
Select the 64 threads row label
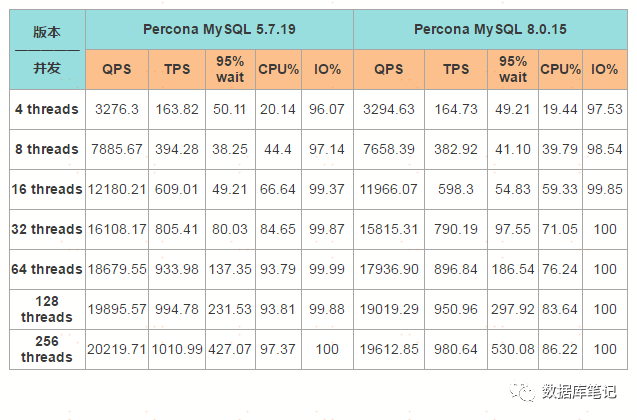47,269
